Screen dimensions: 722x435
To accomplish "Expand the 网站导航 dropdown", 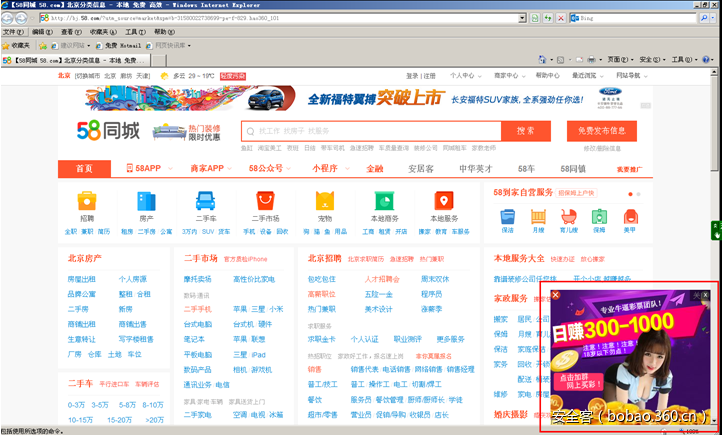I will pos(631,75).
